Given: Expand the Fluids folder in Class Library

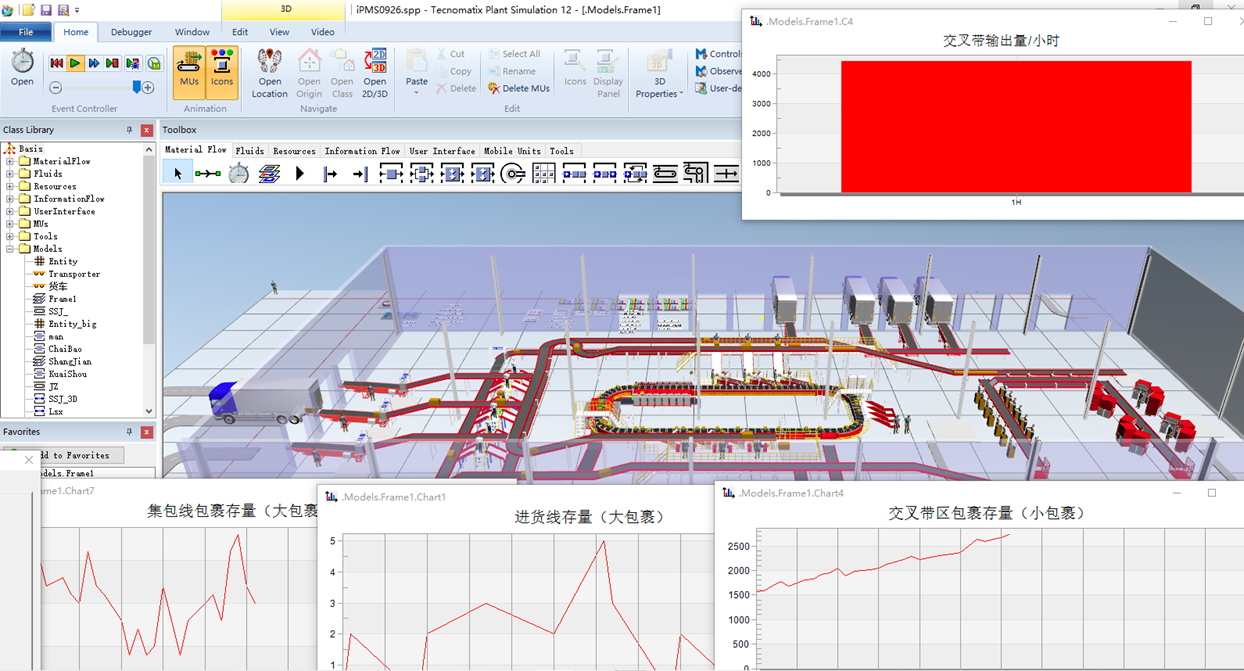Looking at the screenshot, I should tap(10, 174).
